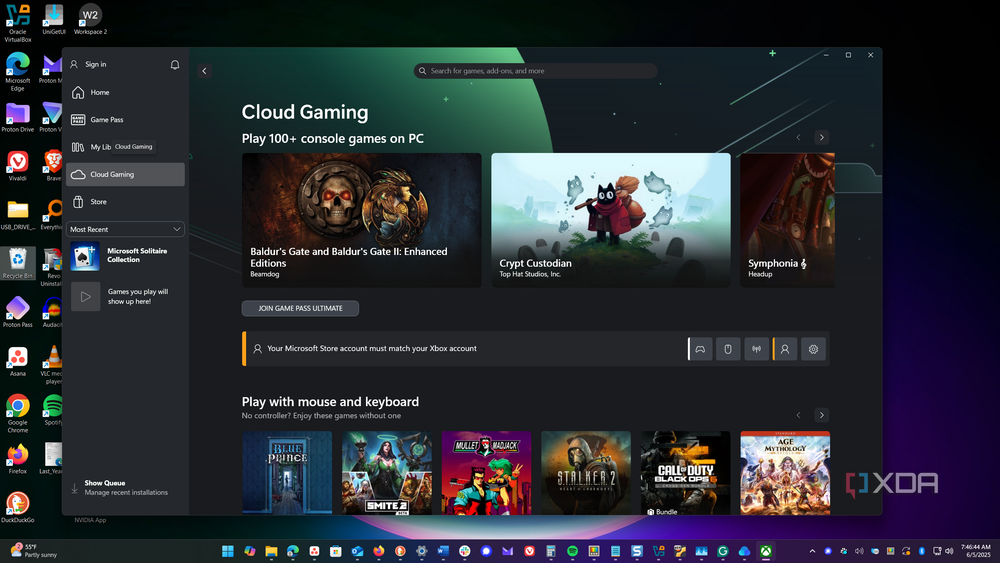Open DuckDuckGo desktop shortcut
The width and height of the screenshot is (1000, 563).
(18, 508)
